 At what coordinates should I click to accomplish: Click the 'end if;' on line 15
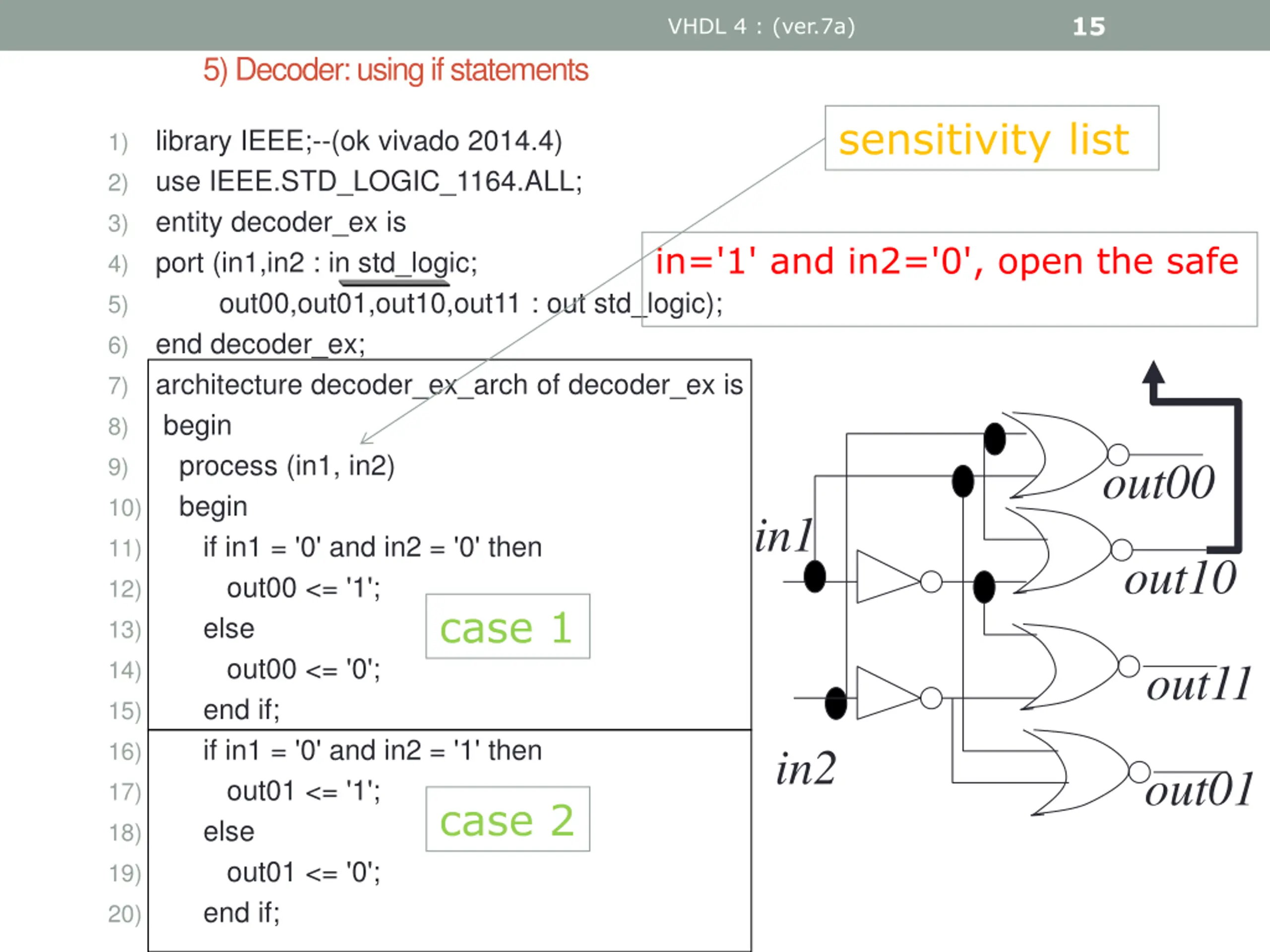pos(242,711)
